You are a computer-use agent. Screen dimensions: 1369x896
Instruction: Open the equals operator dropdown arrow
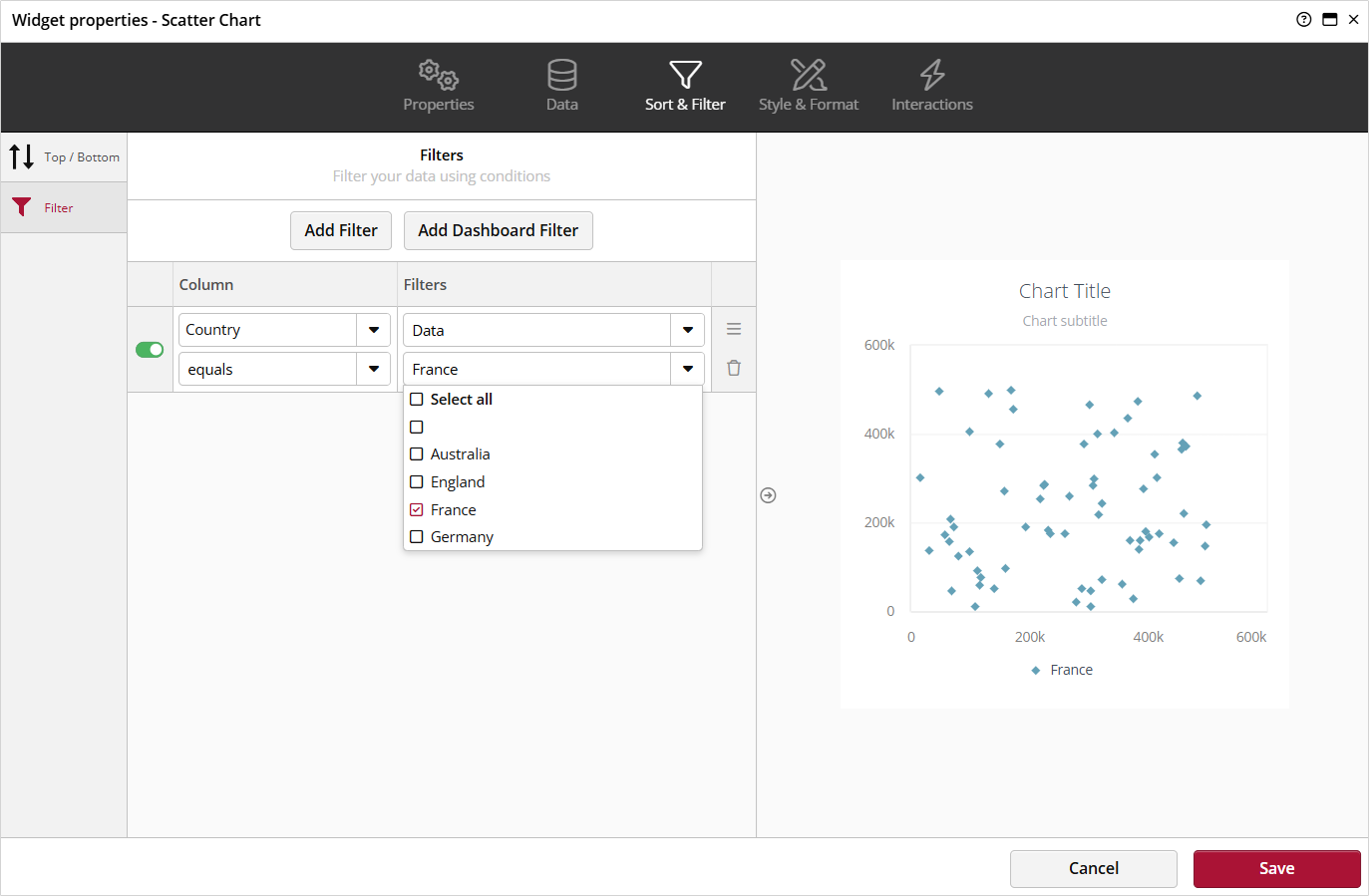point(374,369)
